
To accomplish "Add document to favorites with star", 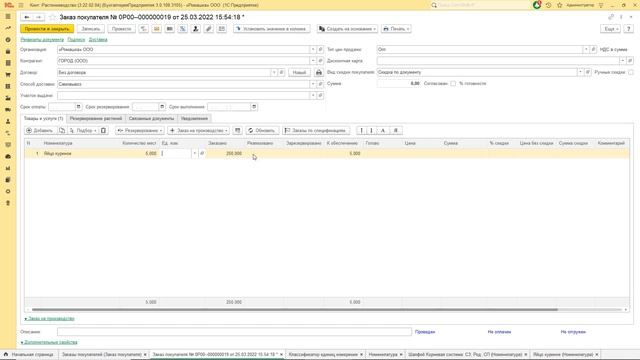I will (x=52, y=17).
